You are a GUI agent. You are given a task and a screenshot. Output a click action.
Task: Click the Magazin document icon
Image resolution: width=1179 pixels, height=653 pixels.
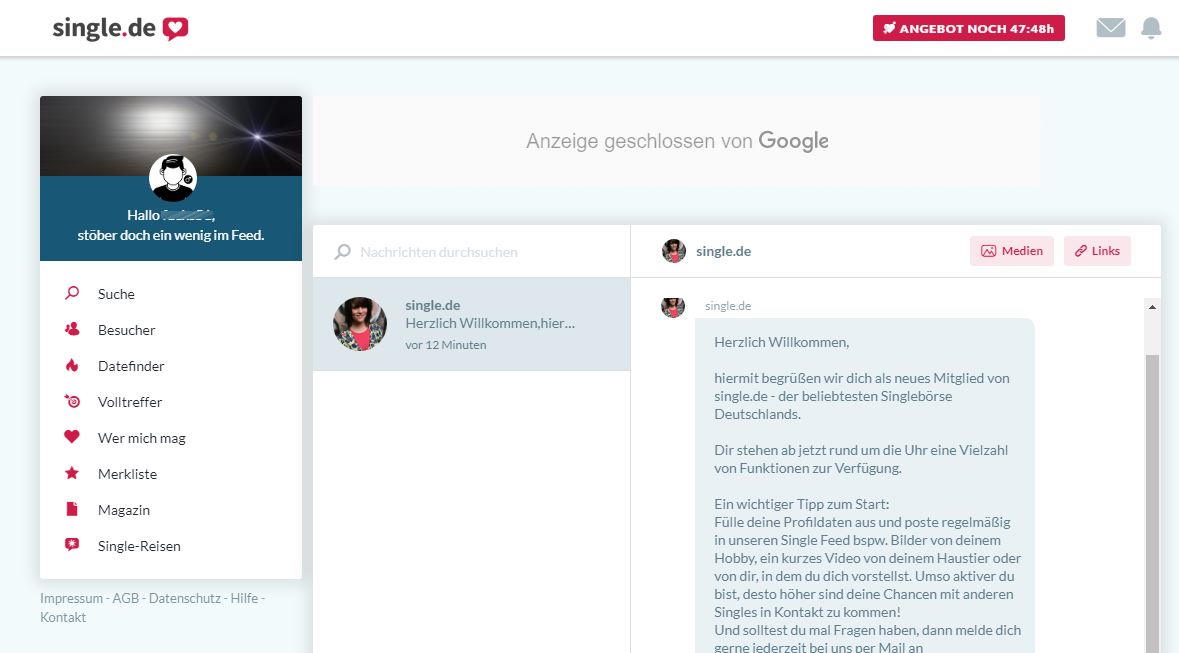click(x=72, y=509)
